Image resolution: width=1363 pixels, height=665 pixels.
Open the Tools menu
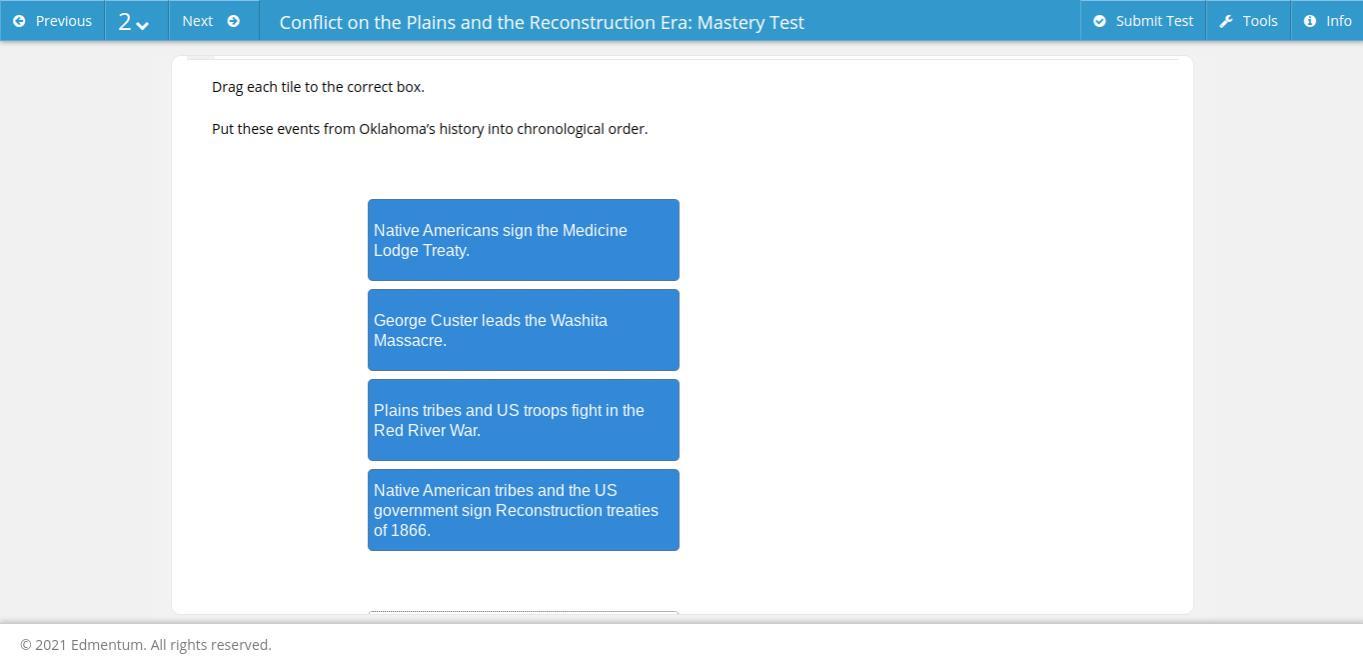coord(1248,21)
